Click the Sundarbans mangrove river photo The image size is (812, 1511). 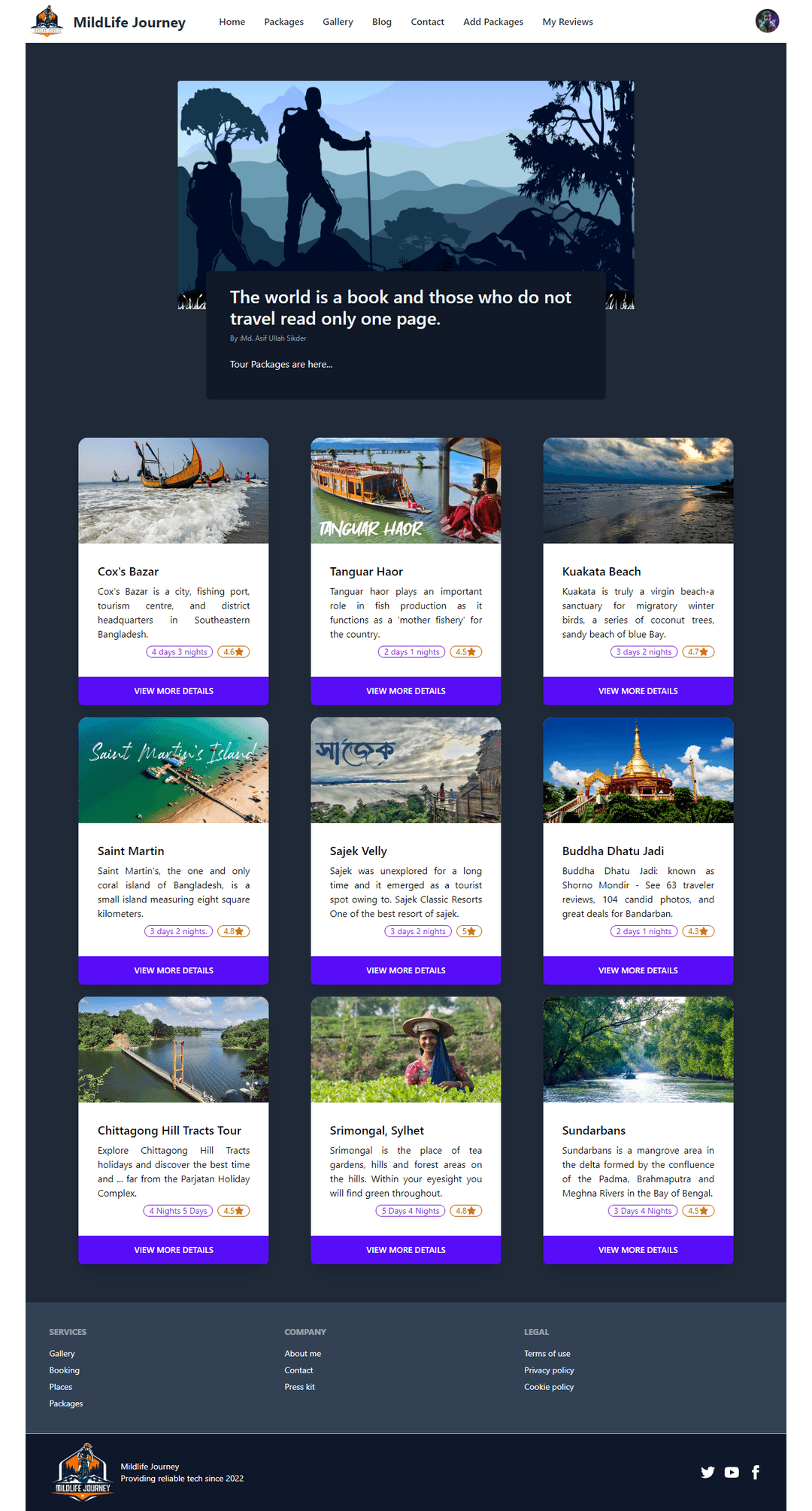(638, 1050)
